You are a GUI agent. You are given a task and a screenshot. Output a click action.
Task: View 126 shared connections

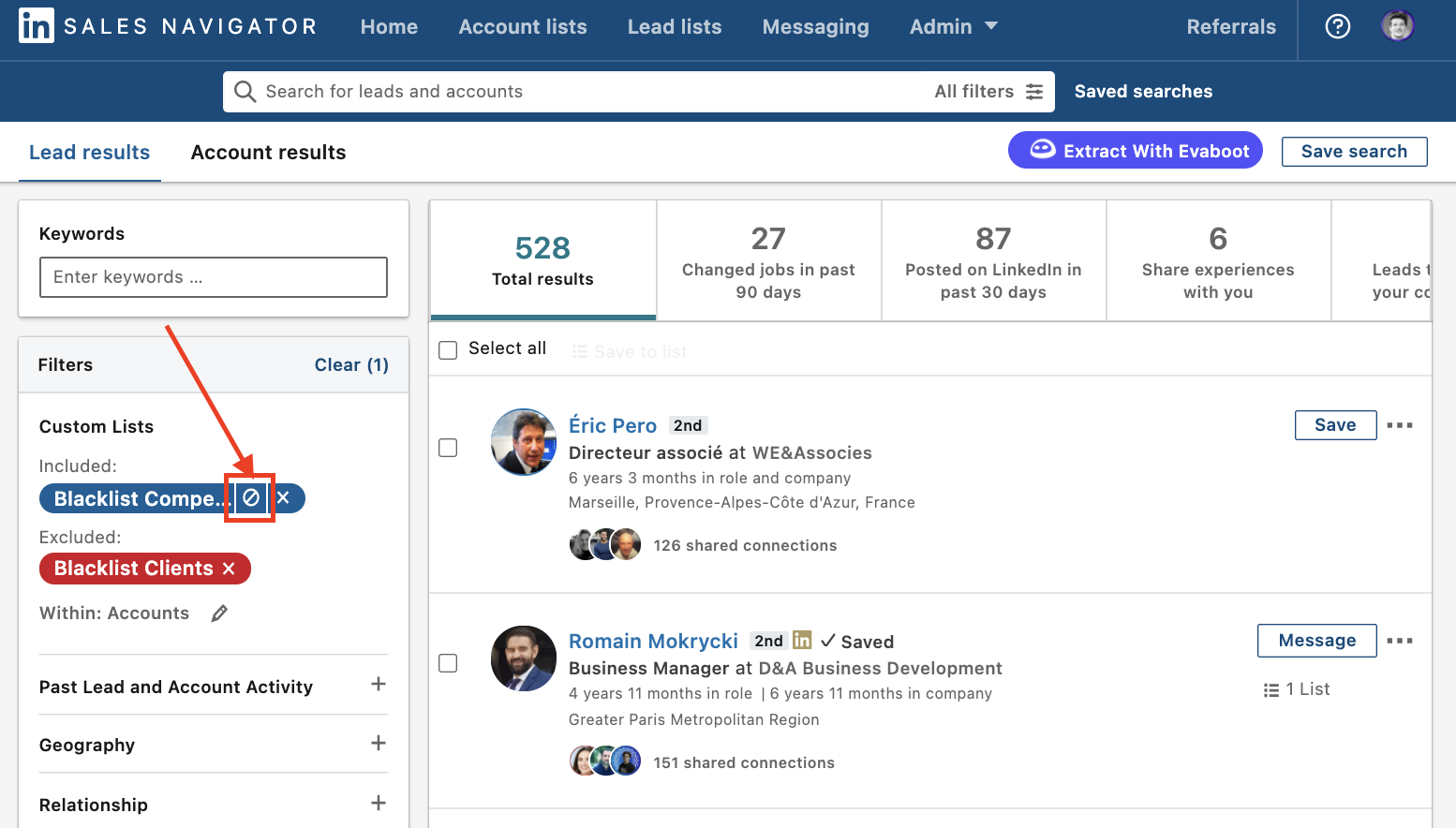coord(745,545)
